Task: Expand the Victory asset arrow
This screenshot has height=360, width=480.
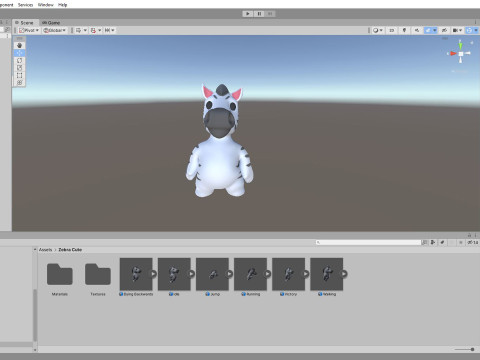Action: tap(306, 274)
